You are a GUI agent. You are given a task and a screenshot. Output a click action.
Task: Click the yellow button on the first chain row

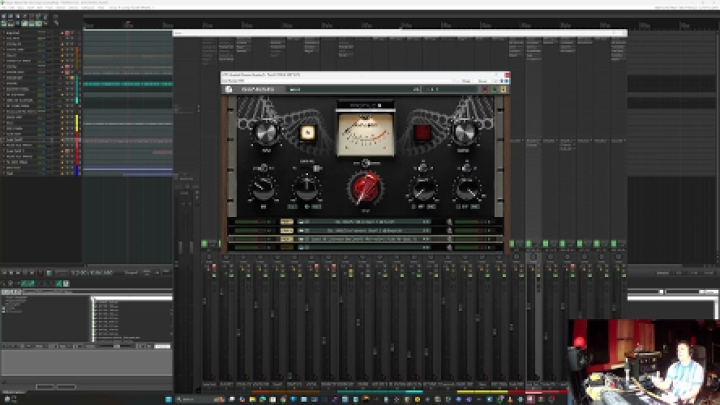click(287, 222)
